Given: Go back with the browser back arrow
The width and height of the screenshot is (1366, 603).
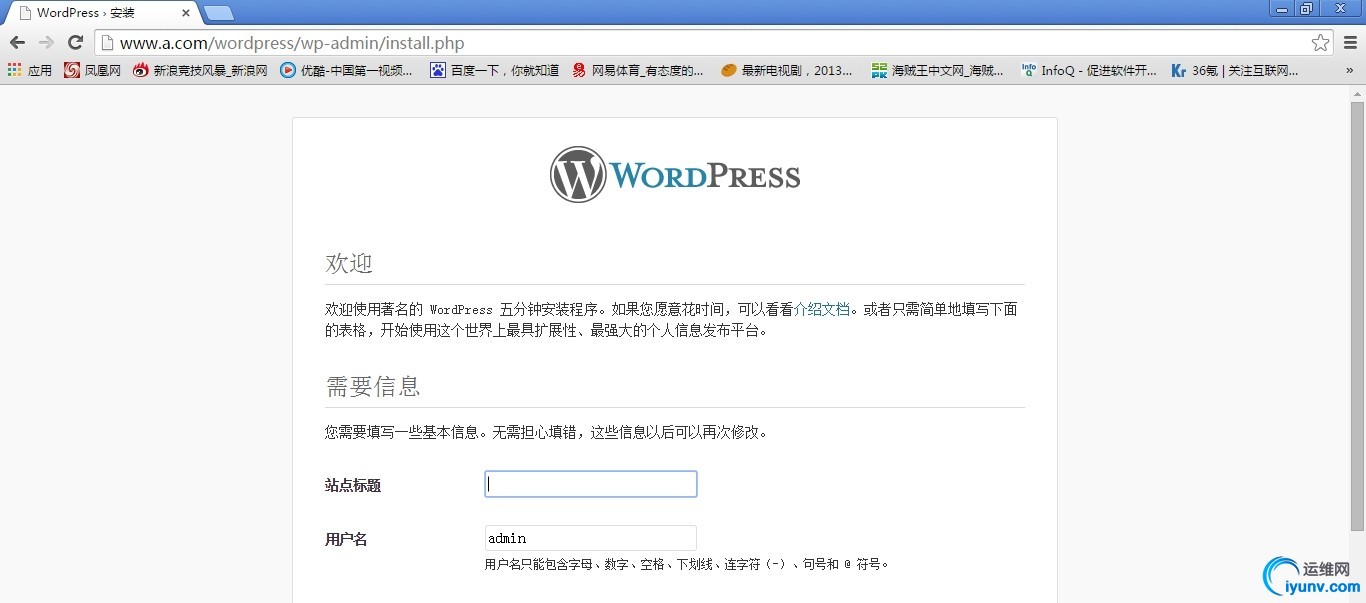Looking at the screenshot, I should pos(17,43).
